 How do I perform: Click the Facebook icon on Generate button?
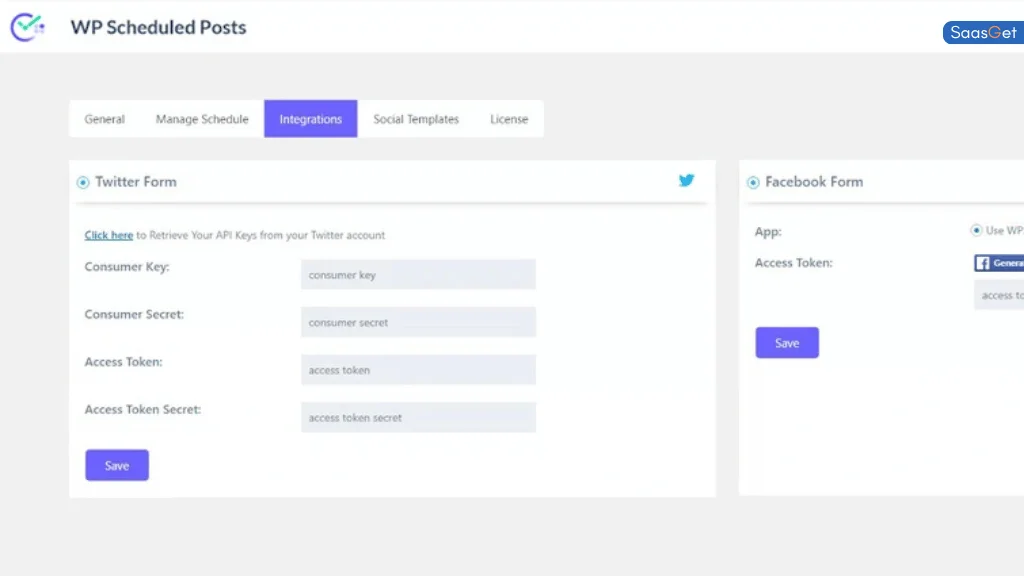click(x=983, y=263)
